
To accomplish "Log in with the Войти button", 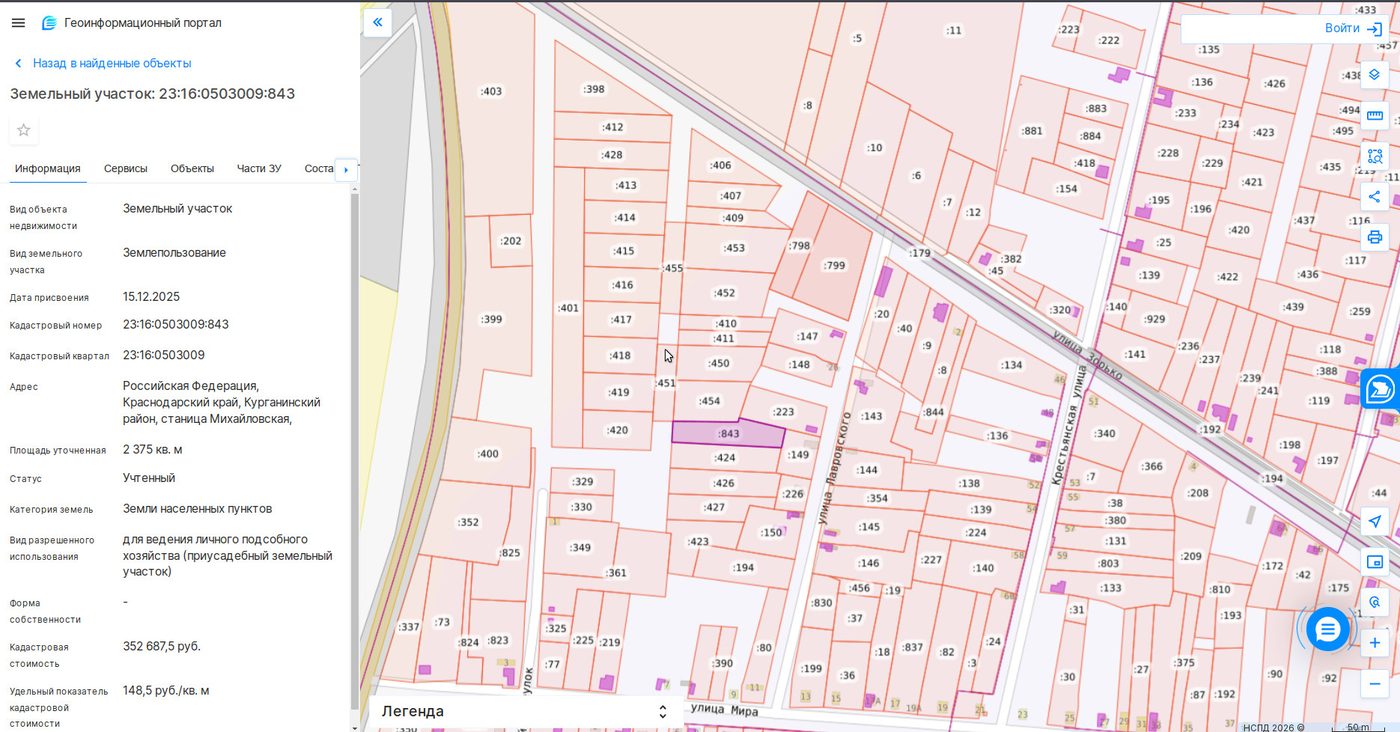I will pyautogui.click(x=1354, y=29).
